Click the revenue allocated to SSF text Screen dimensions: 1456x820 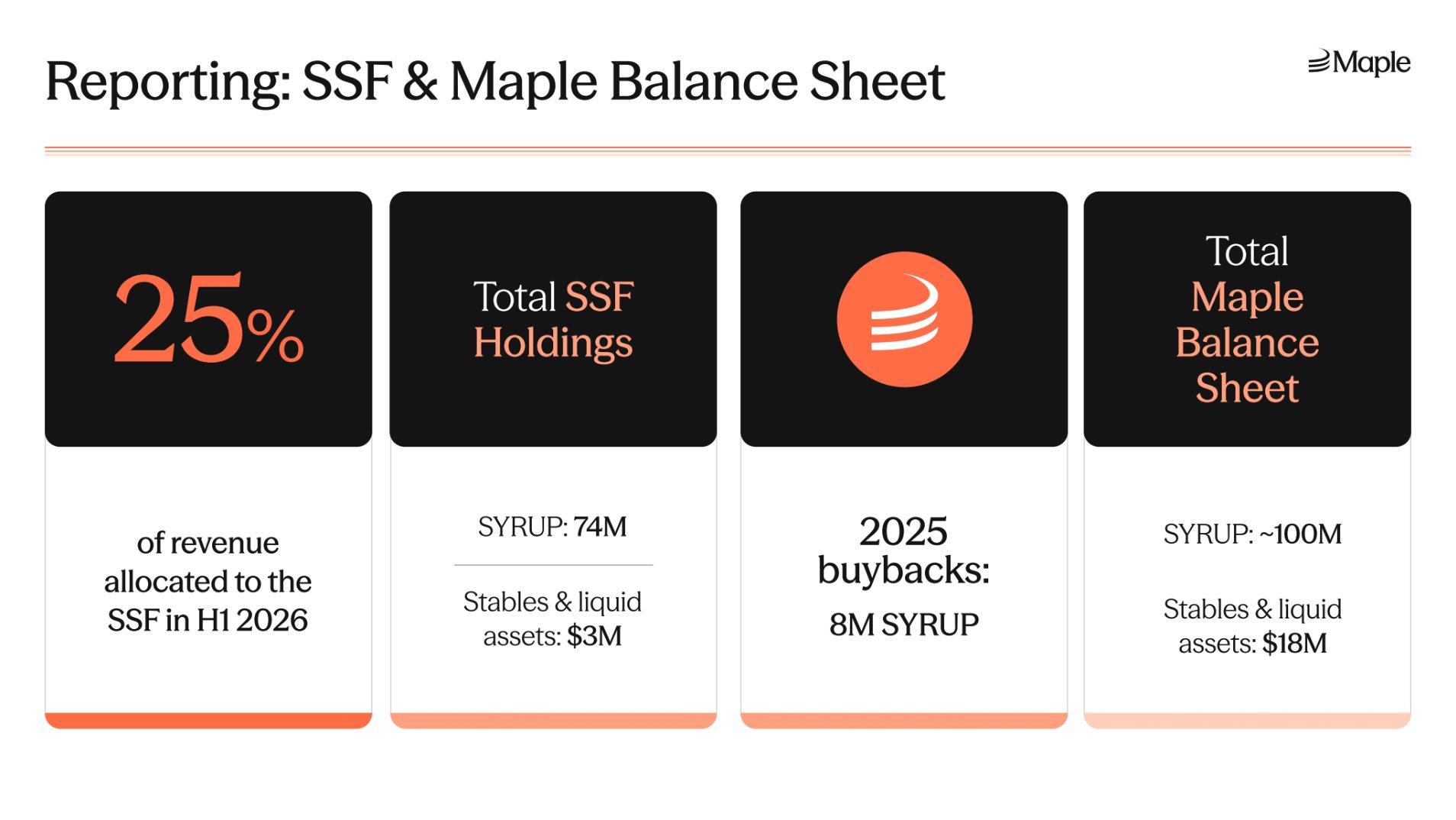(208, 581)
